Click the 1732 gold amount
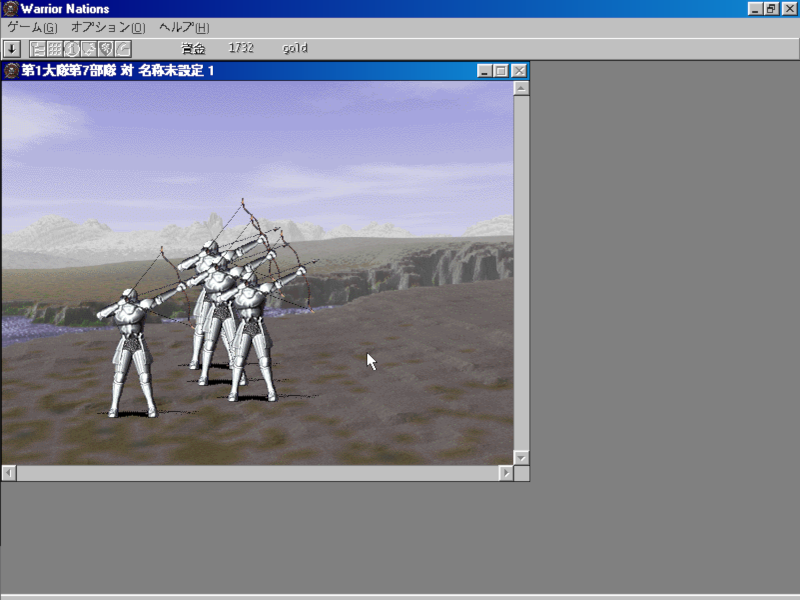The width and height of the screenshot is (800, 600). click(241, 48)
